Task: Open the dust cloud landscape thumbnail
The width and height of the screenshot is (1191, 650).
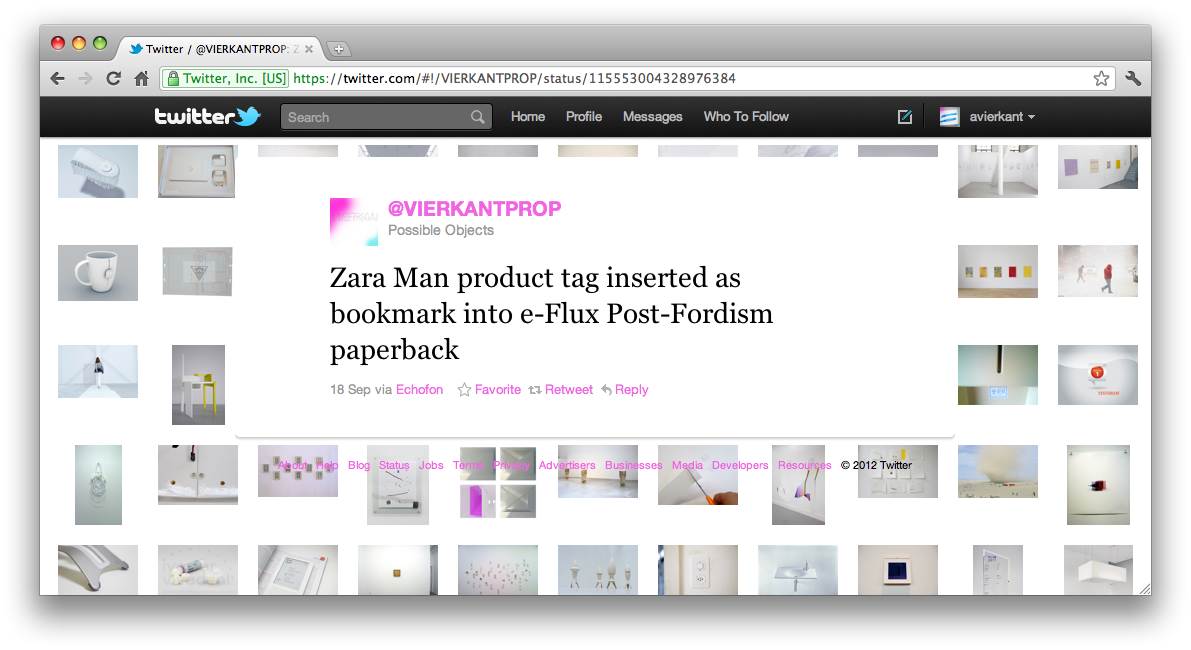Action: tap(997, 472)
